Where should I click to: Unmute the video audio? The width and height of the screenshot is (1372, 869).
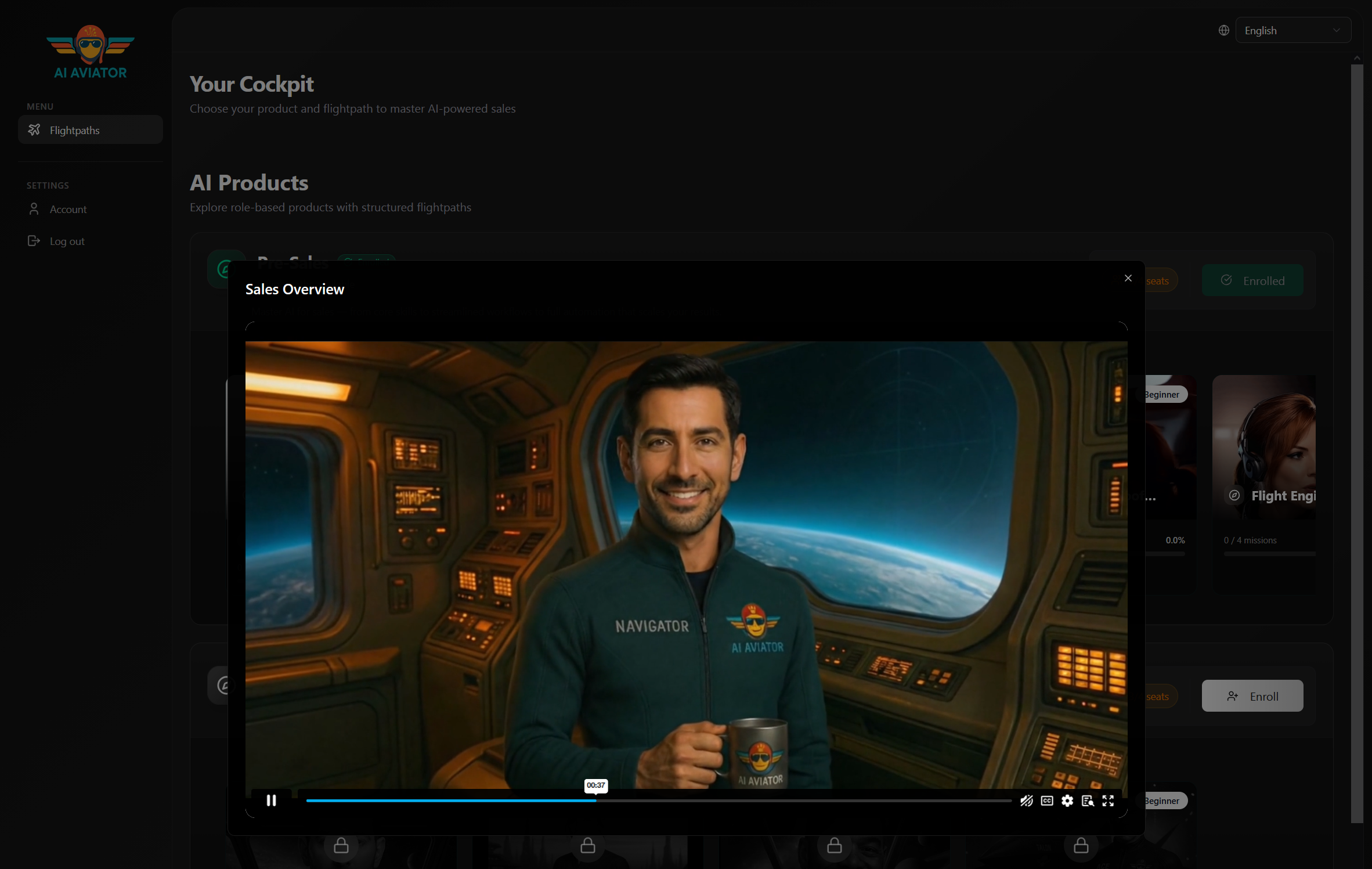pyautogui.click(x=1026, y=801)
